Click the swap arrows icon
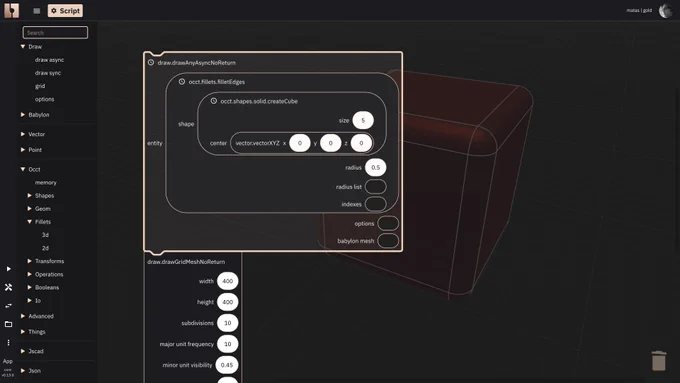680x383 pixels. click(8, 306)
